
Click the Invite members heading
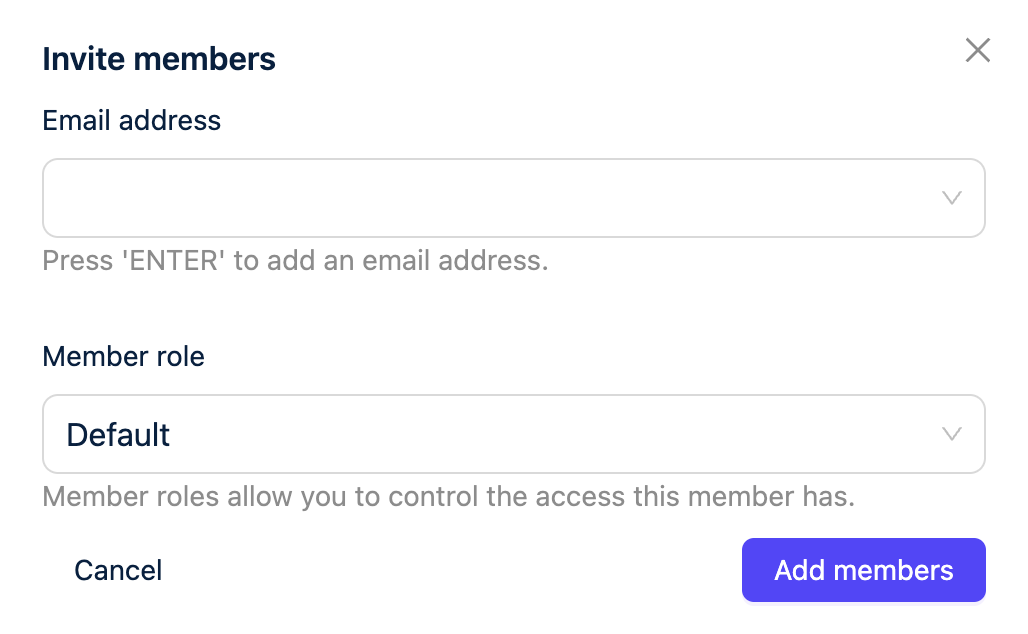pos(159,59)
